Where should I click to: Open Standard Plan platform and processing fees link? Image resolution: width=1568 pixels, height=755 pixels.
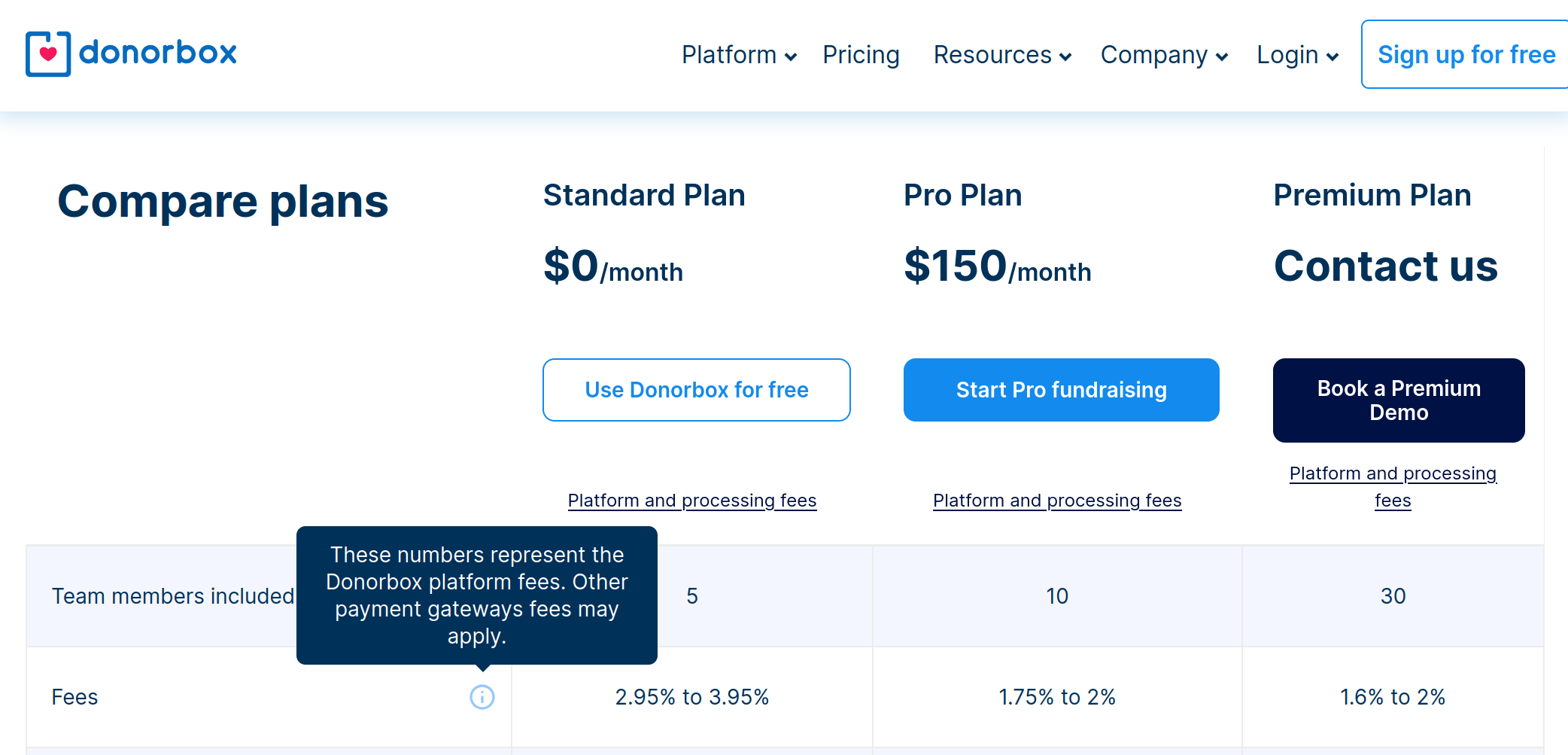click(691, 500)
